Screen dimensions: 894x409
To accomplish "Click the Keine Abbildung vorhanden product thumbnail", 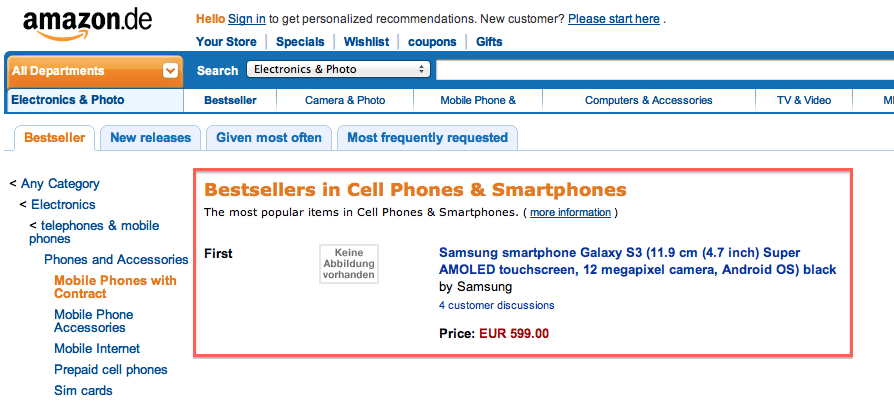I will (349, 264).
